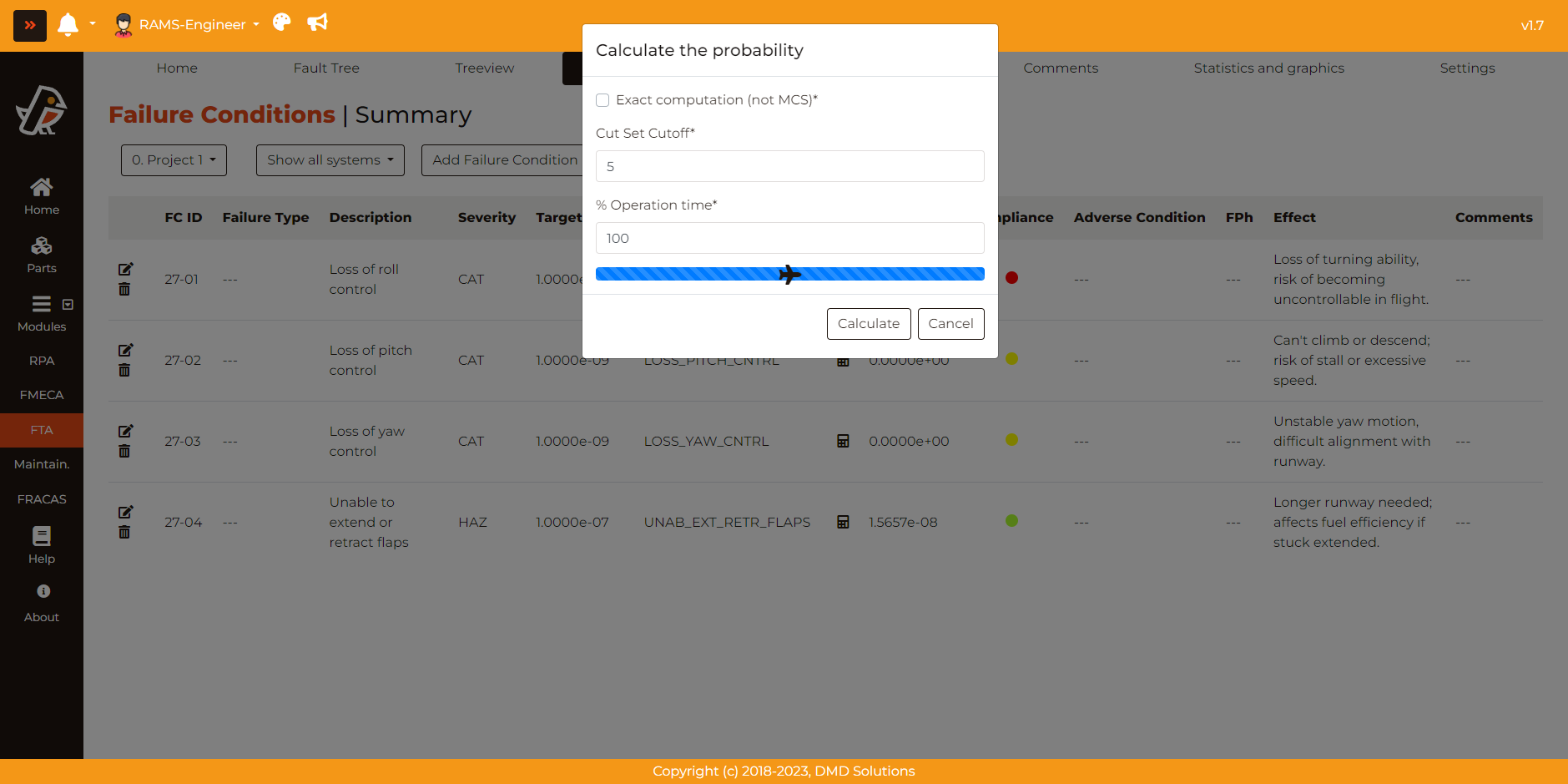Edit failure condition 27-01
The image size is (1568, 784).
[x=125, y=269]
